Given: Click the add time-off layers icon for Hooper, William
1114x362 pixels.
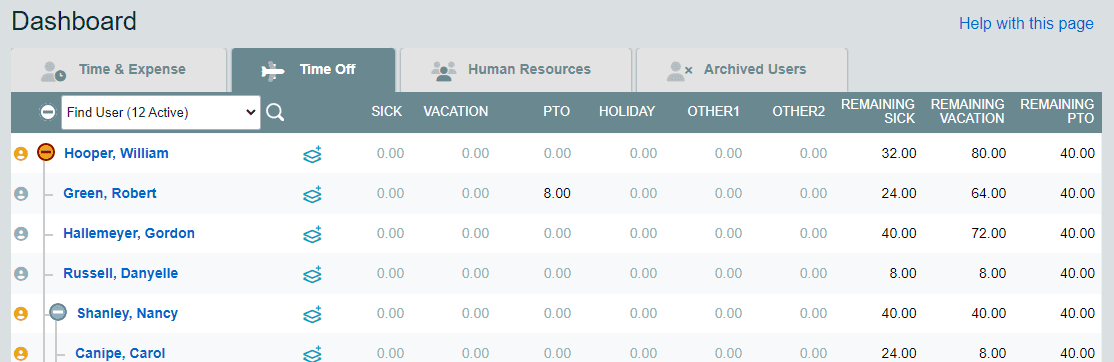Looking at the screenshot, I should click(x=313, y=154).
